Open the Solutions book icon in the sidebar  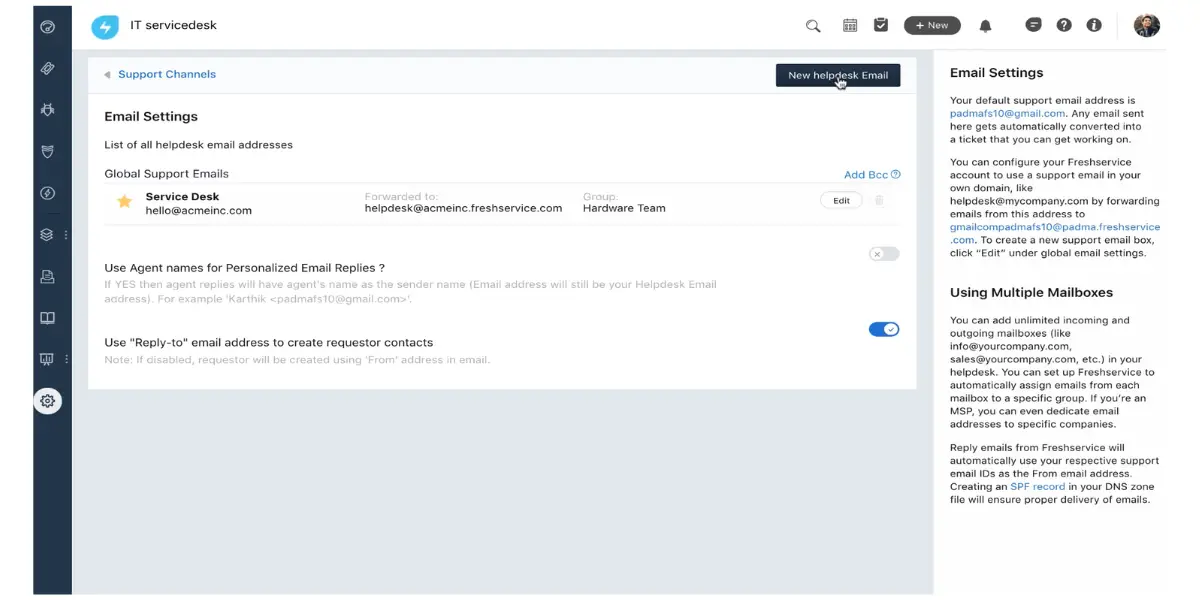pyautogui.click(x=47, y=318)
